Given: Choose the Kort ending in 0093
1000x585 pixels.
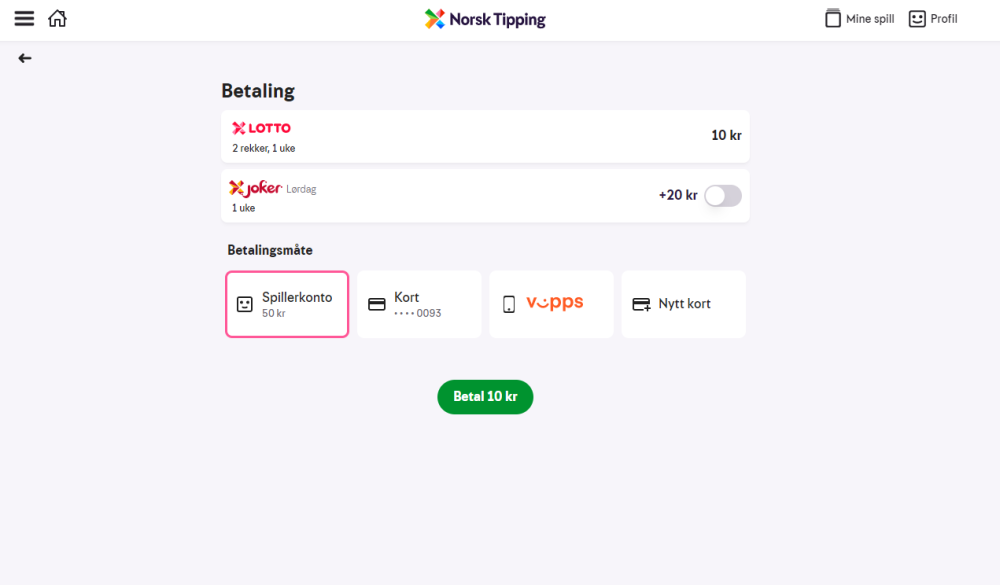Looking at the screenshot, I should [419, 304].
